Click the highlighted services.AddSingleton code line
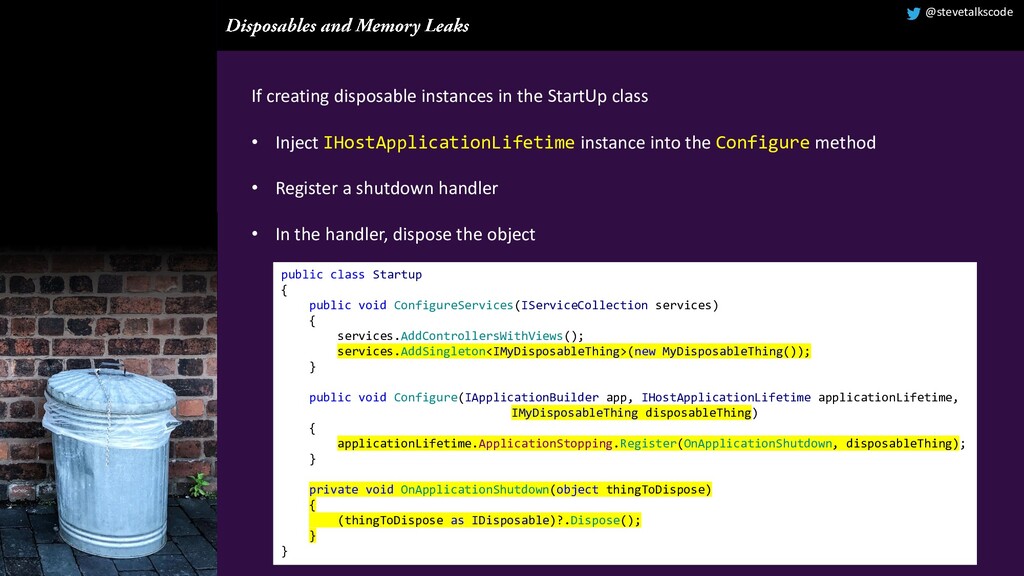 click(x=574, y=351)
